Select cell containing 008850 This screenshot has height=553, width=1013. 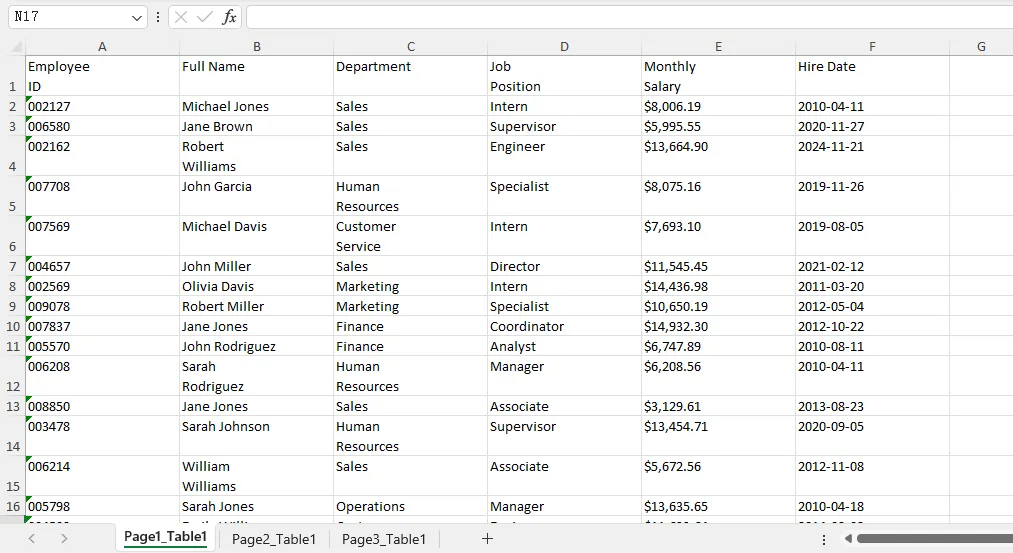(102, 406)
